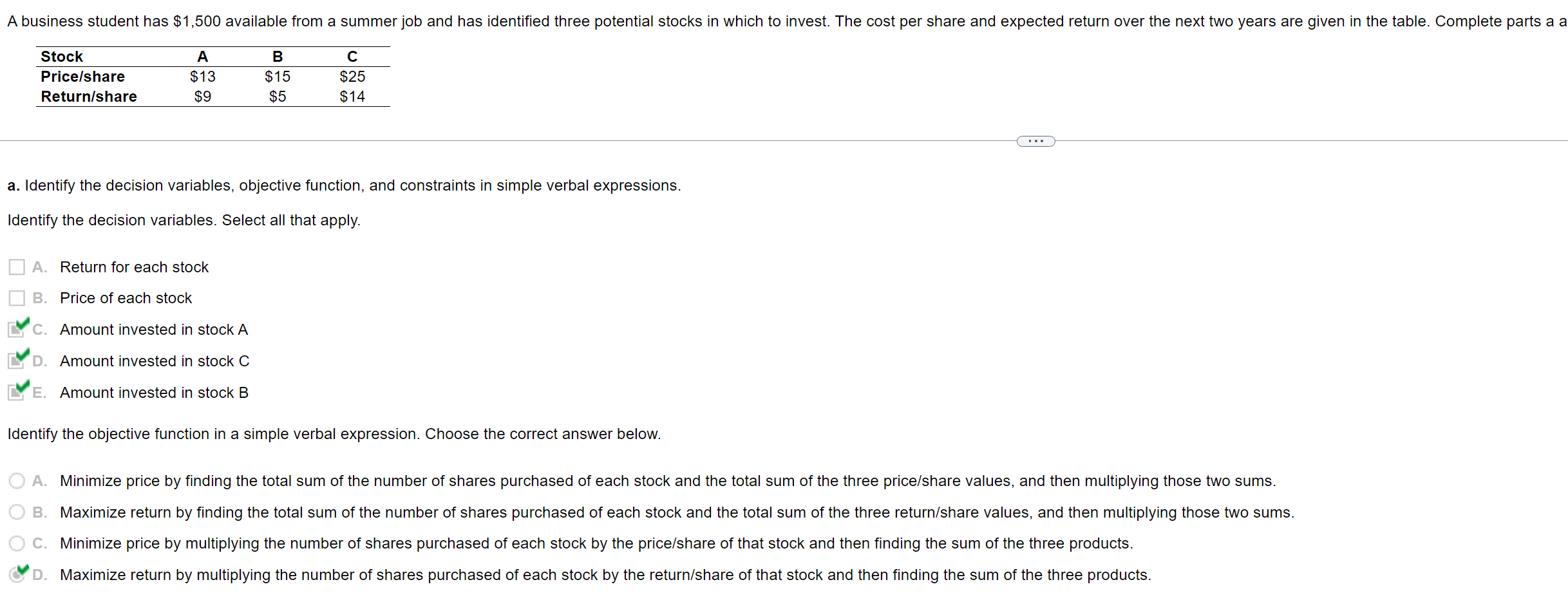Select objective option D maximize return radio

click(x=17, y=574)
